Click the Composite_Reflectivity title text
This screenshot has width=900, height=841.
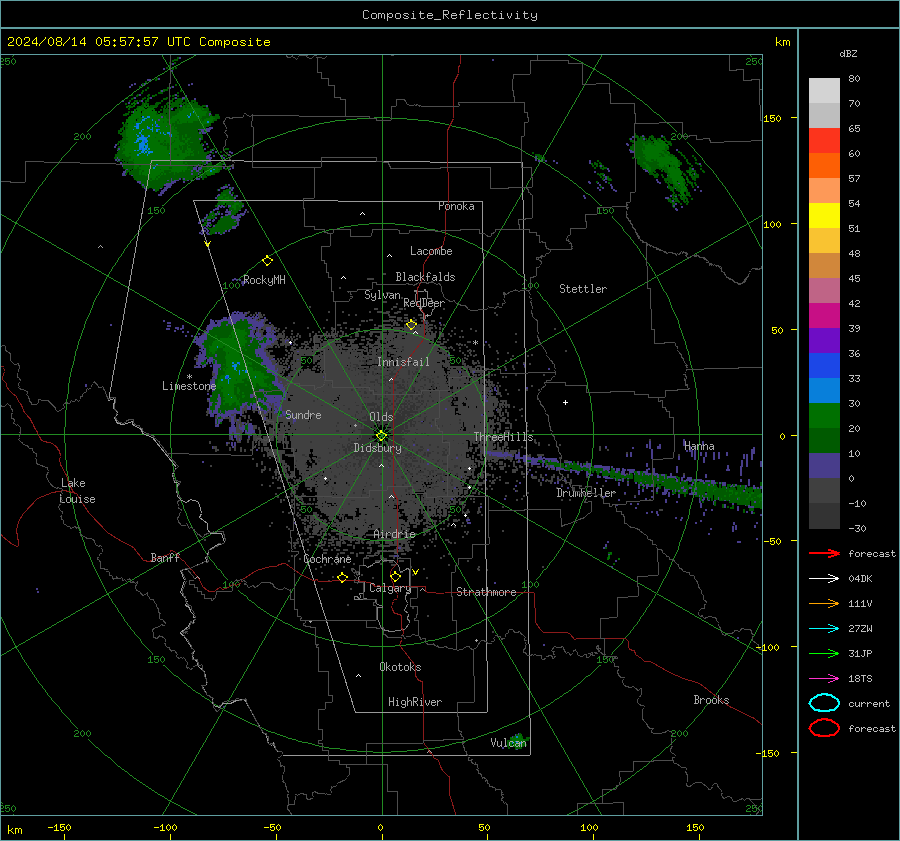(450, 15)
